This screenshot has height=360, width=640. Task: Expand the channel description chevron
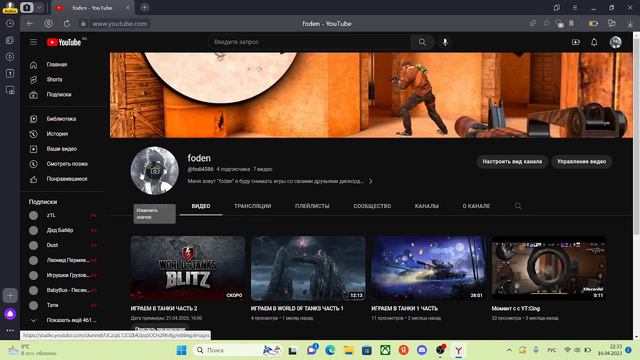click(371, 181)
